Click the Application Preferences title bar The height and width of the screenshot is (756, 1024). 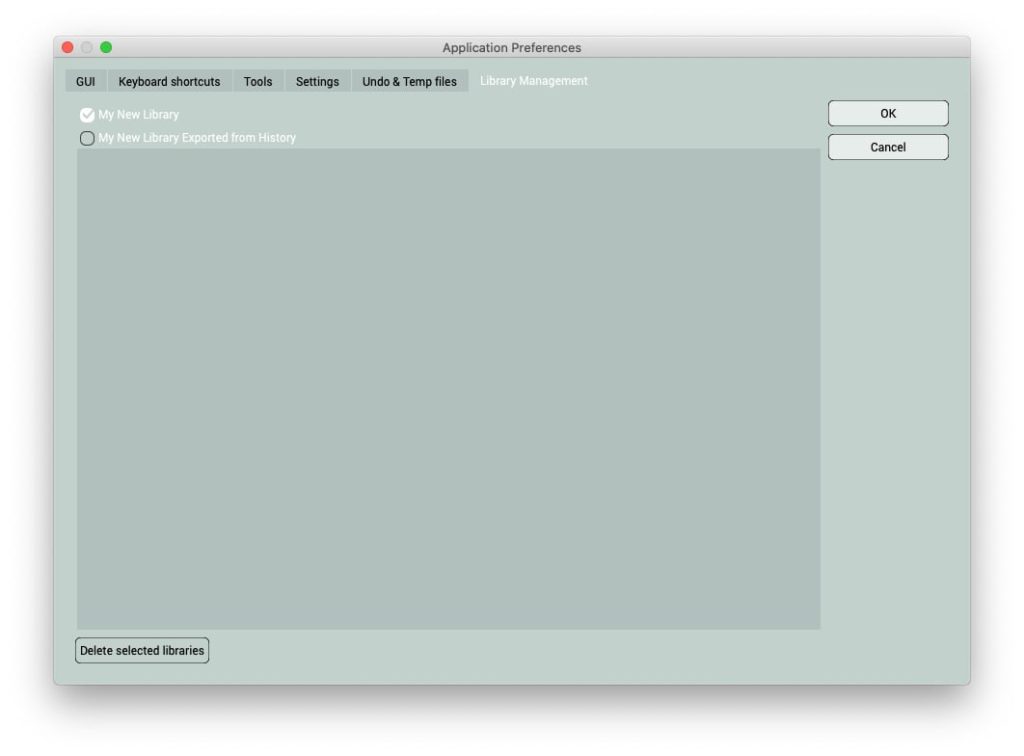[512, 47]
